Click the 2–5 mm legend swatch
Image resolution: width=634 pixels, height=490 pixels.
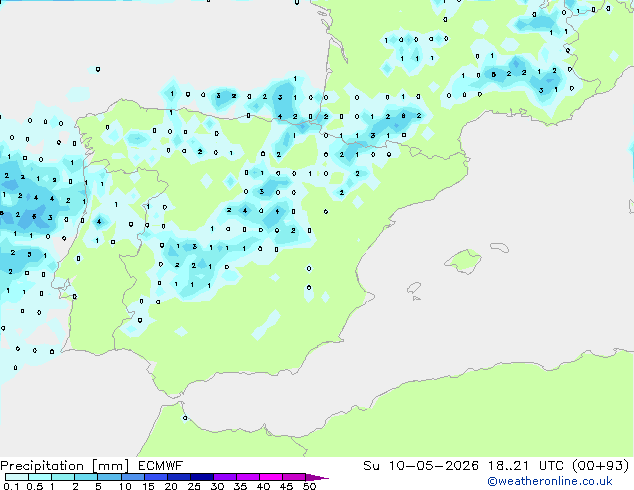(86, 477)
